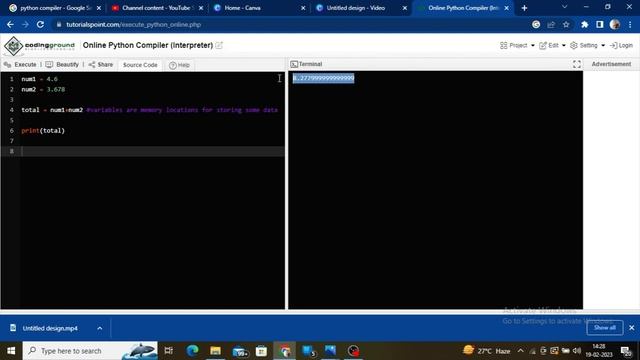640x360 pixels.
Task: Click the Google icon in address bar
Action: (536, 24)
